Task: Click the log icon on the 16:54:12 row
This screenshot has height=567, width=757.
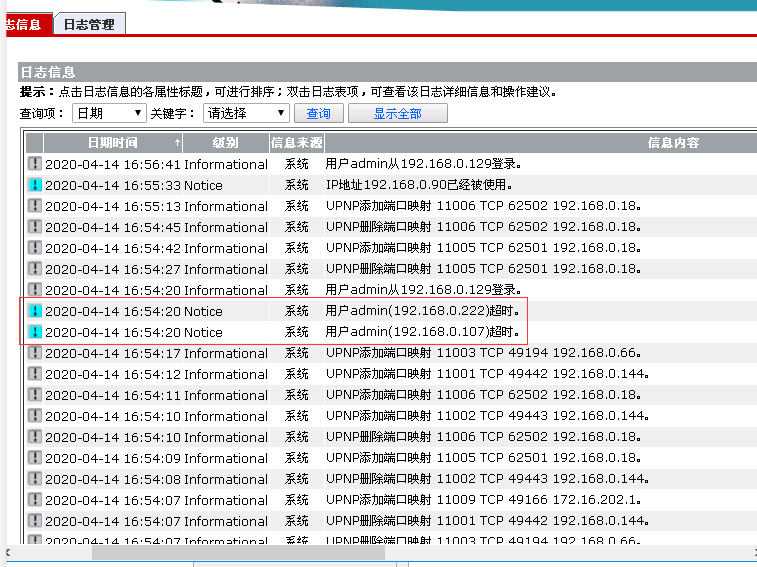Action: point(34,374)
